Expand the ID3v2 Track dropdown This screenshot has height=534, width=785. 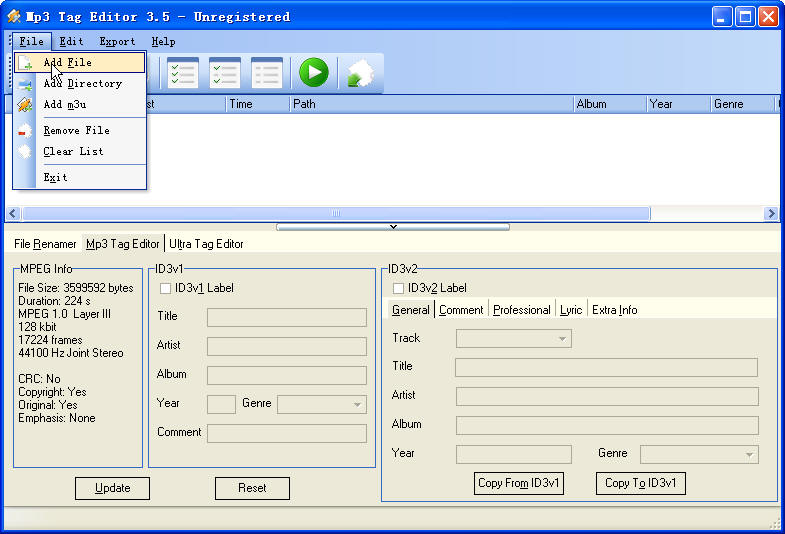tap(562, 339)
